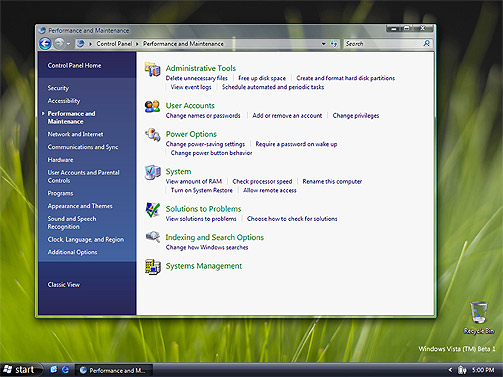Open Appearance and Themes category

click(x=80, y=206)
